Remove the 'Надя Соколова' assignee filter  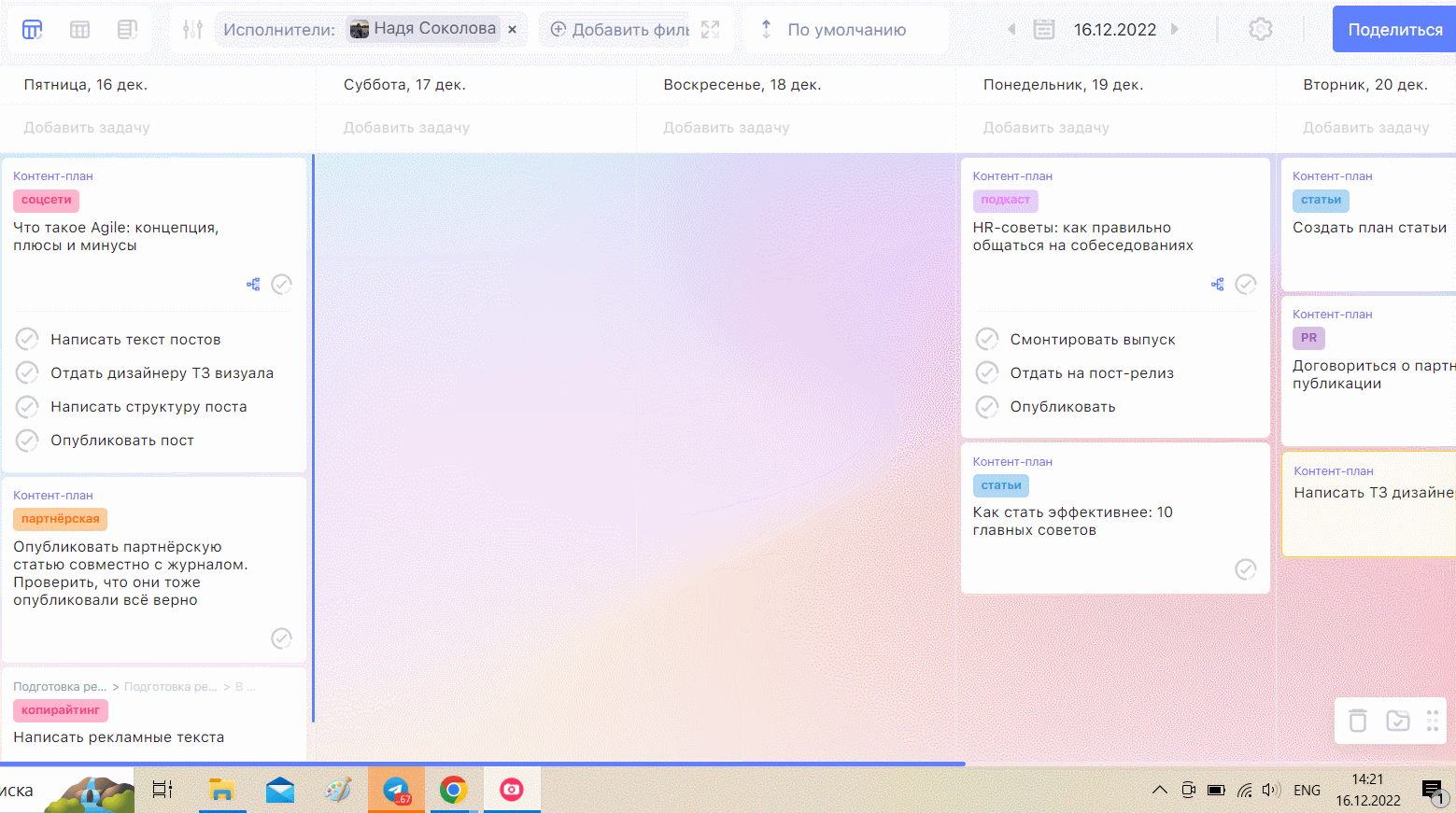[512, 30]
